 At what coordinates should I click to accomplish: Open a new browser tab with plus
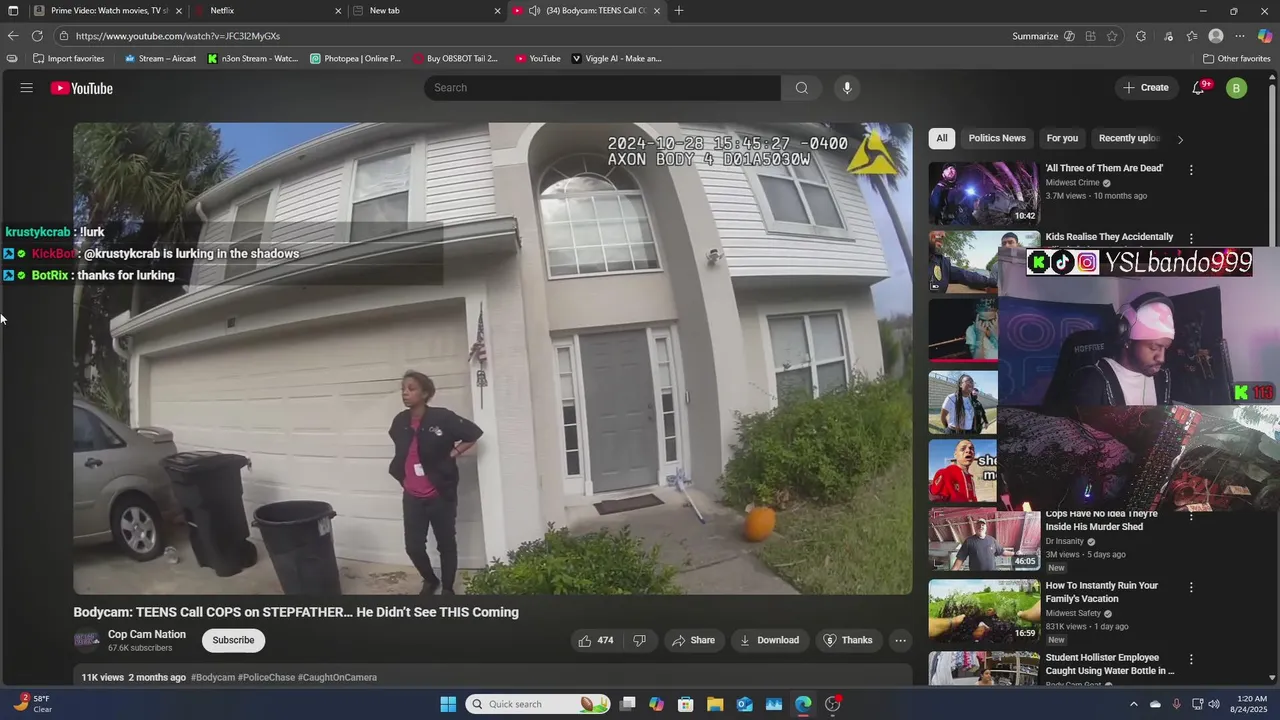coord(679,11)
